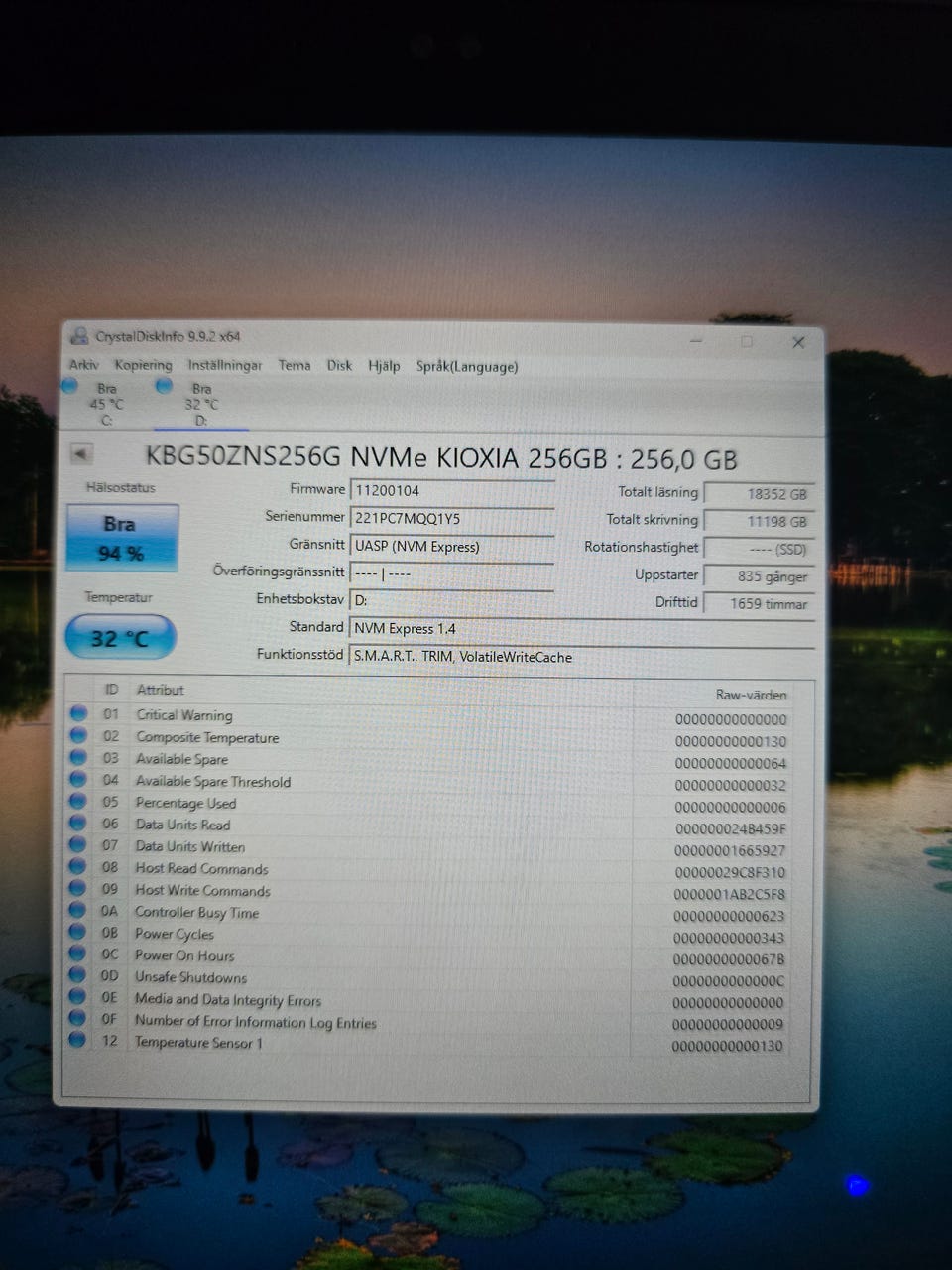Open the Tema menu

[295, 365]
